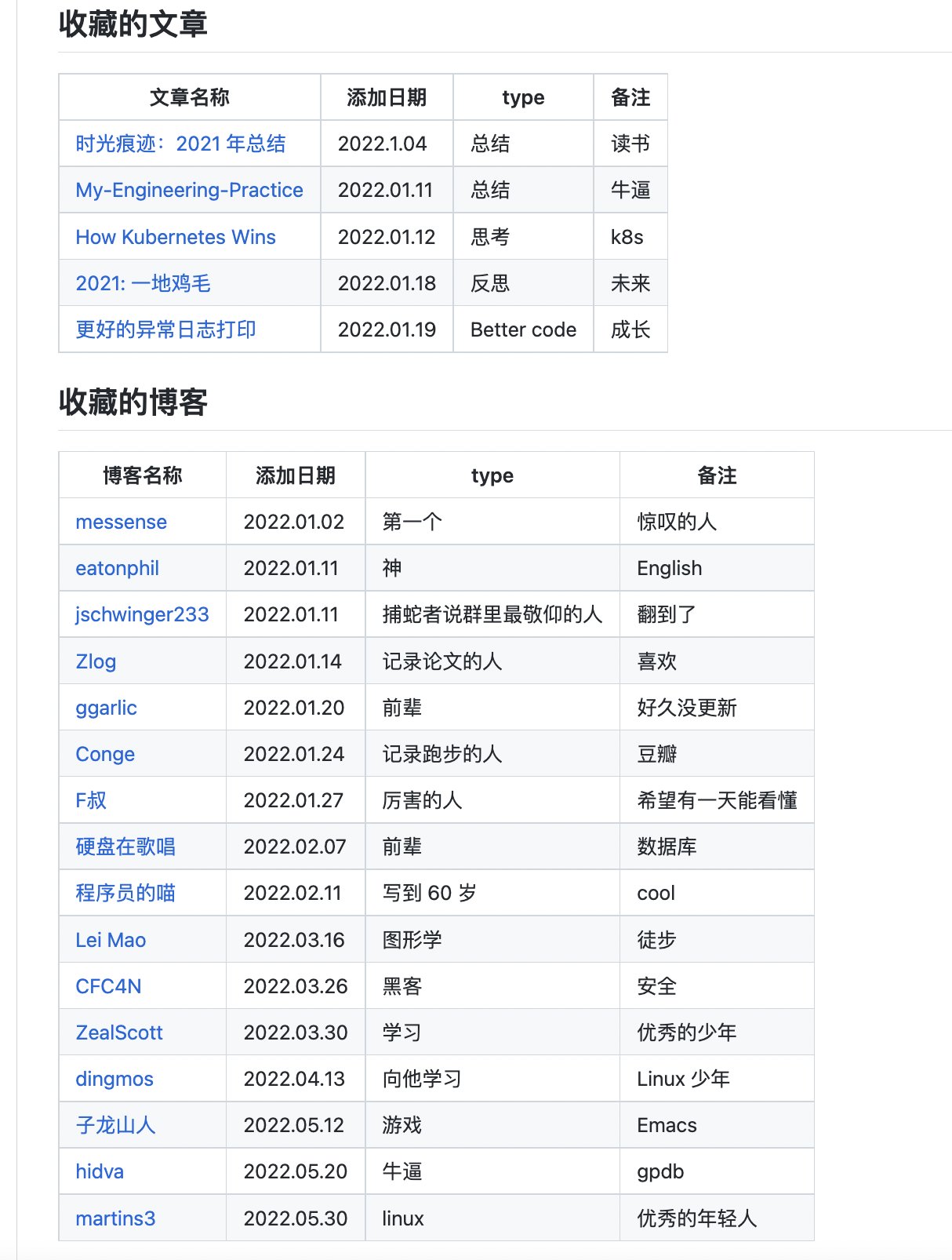Image resolution: width=952 pixels, height=1260 pixels.
Task: Visit the Zlog blog link
Action: pyautogui.click(x=96, y=661)
